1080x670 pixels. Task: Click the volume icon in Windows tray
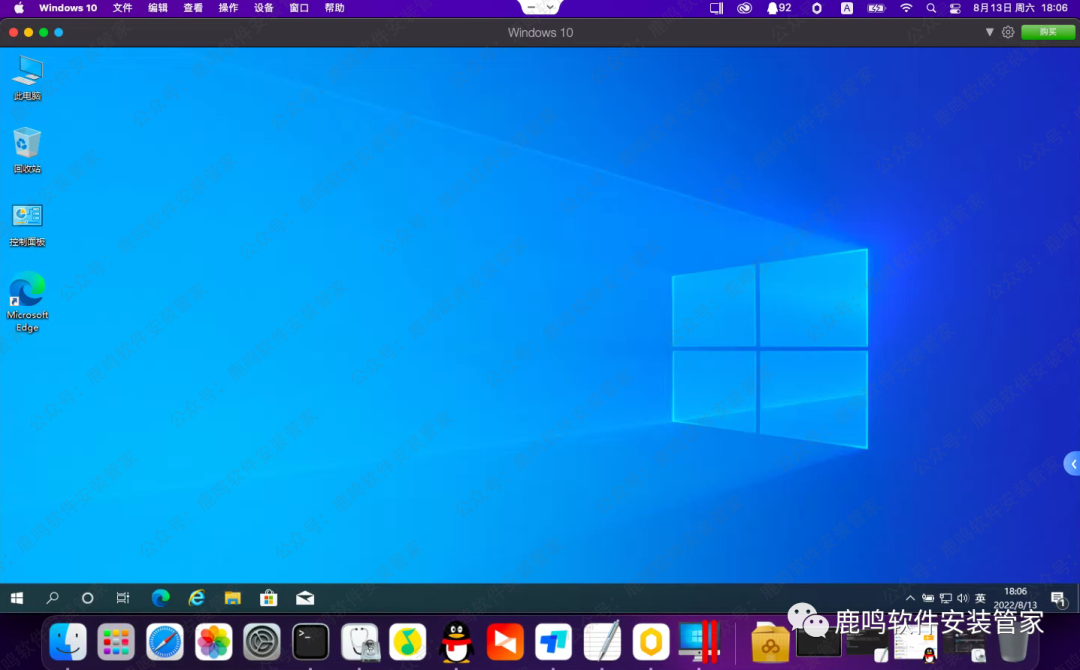click(962, 598)
